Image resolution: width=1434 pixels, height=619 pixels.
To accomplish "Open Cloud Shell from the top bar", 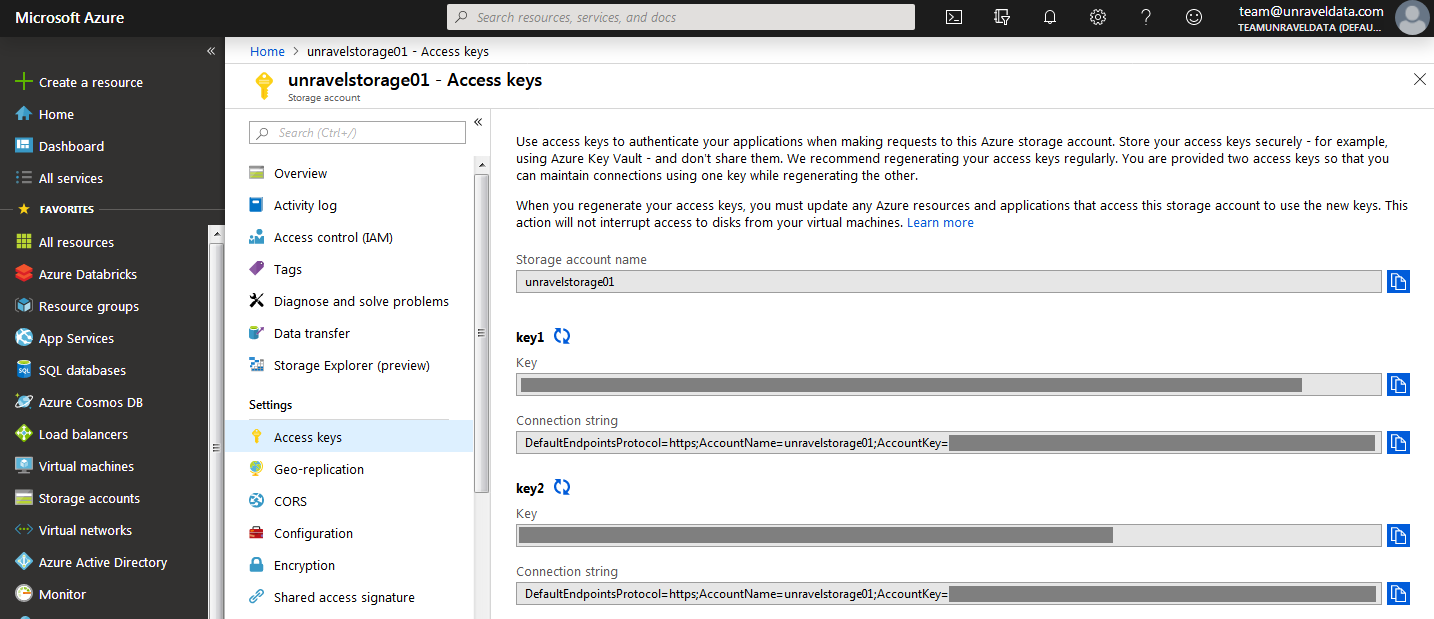I will (954, 17).
